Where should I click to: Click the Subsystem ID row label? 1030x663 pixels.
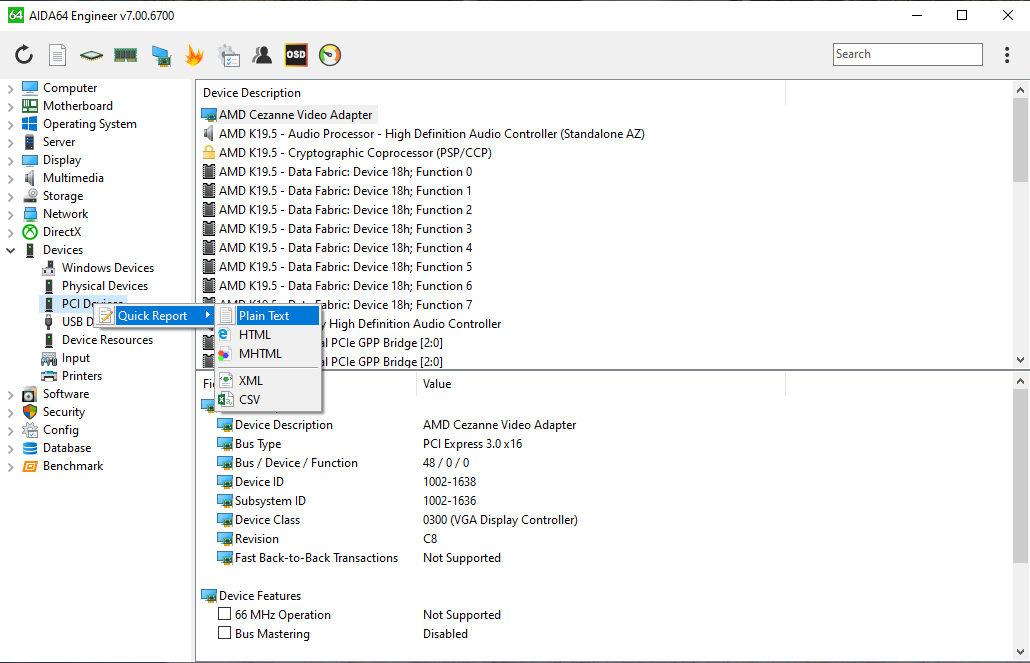270,501
